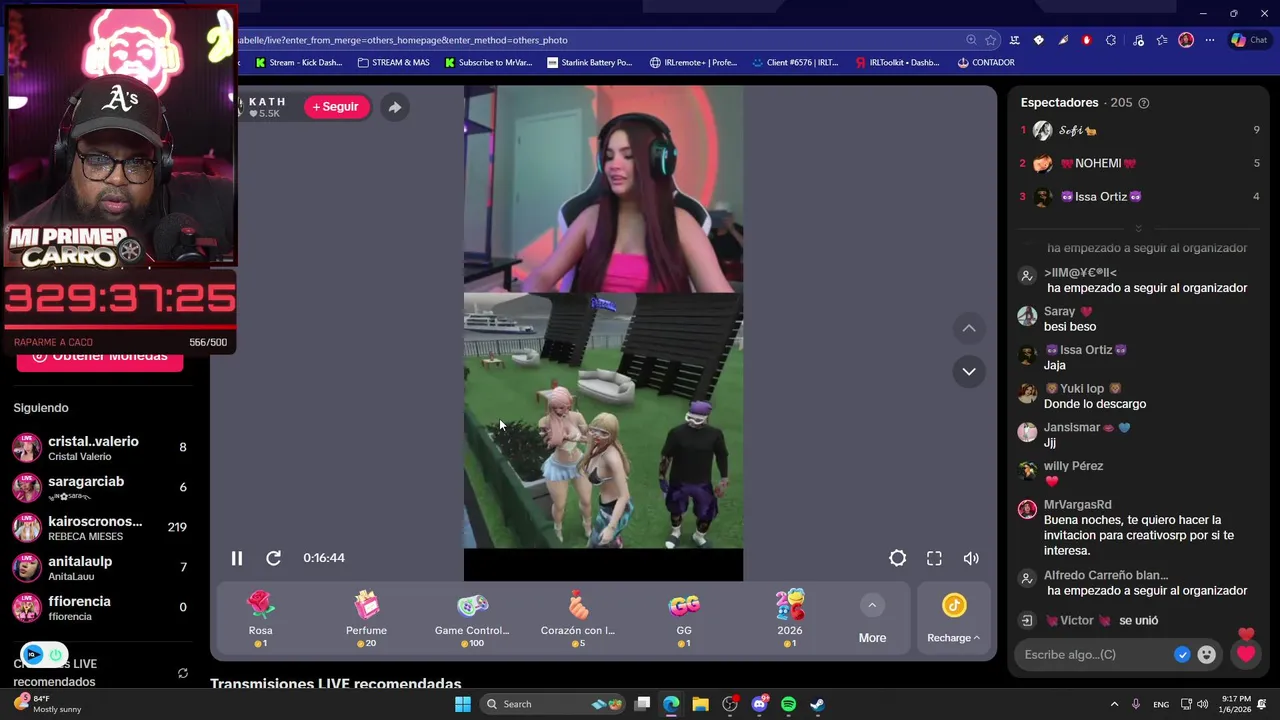Open kairoscronos live channel
The image size is (1280, 720).
(x=100, y=528)
